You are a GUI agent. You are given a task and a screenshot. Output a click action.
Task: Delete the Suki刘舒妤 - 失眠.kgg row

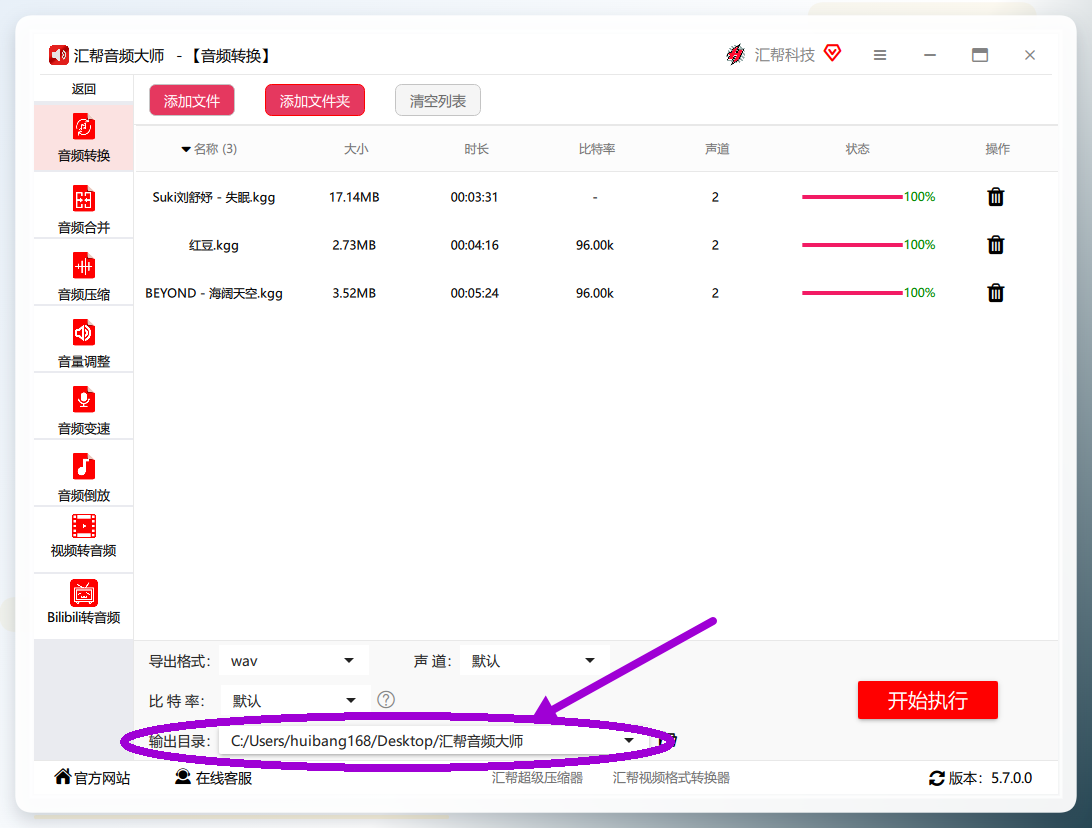(x=995, y=197)
